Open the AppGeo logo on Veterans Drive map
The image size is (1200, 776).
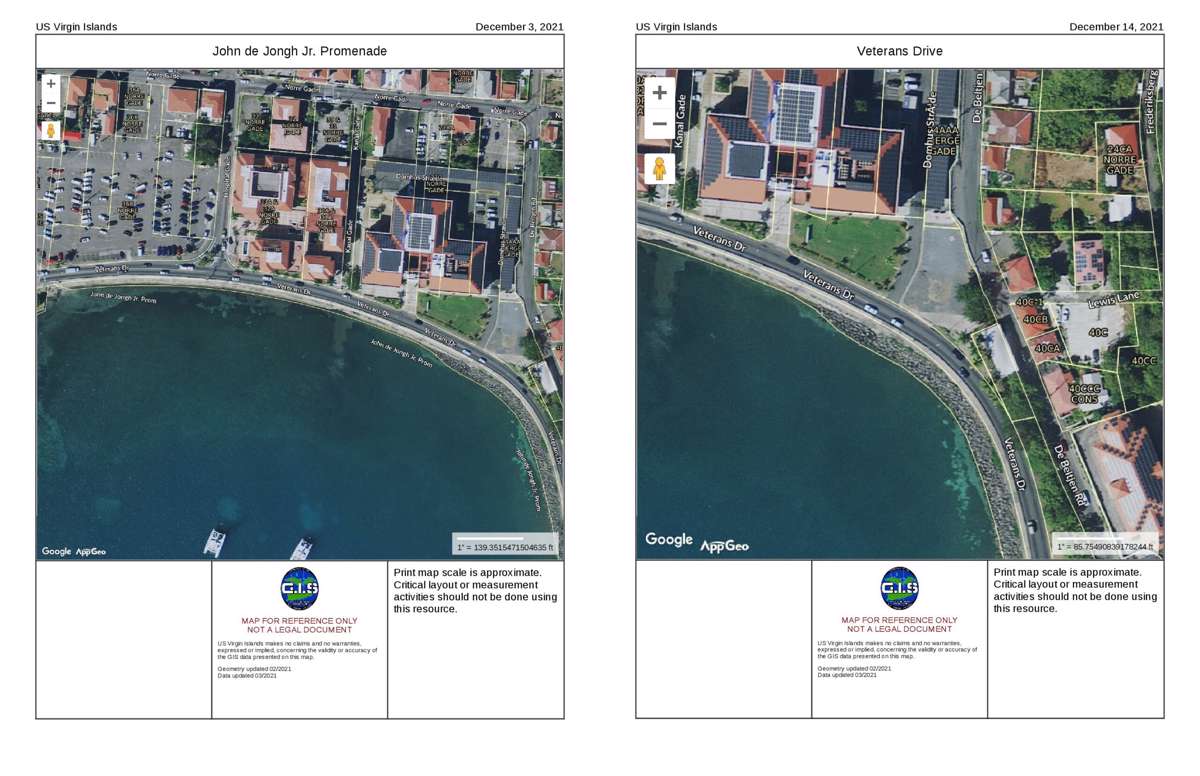tap(724, 546)
